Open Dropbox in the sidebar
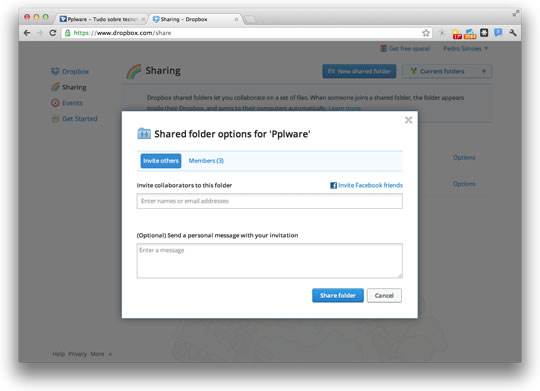The image size is (540, 391). 70,71
